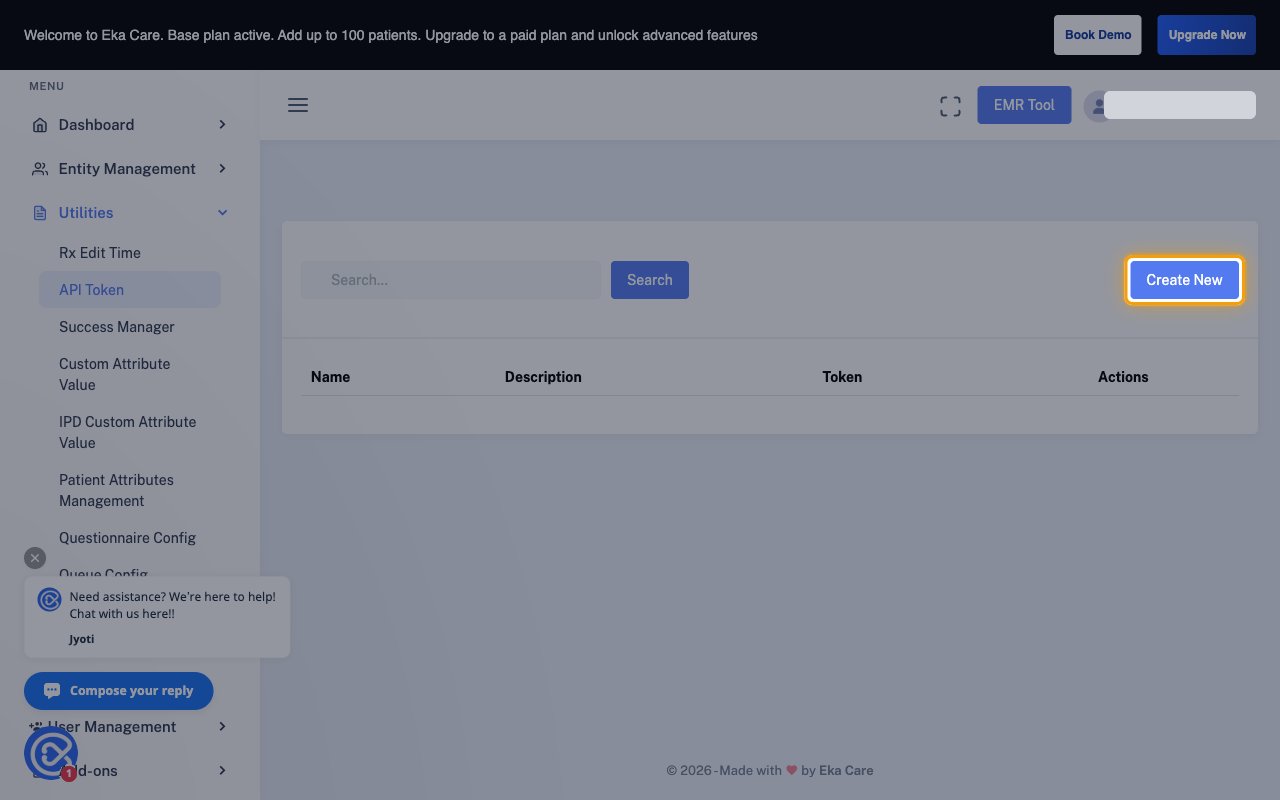Expand the Add-ons chevron
This screenshot has height=800, width=1280.
[x=222, y=771]
